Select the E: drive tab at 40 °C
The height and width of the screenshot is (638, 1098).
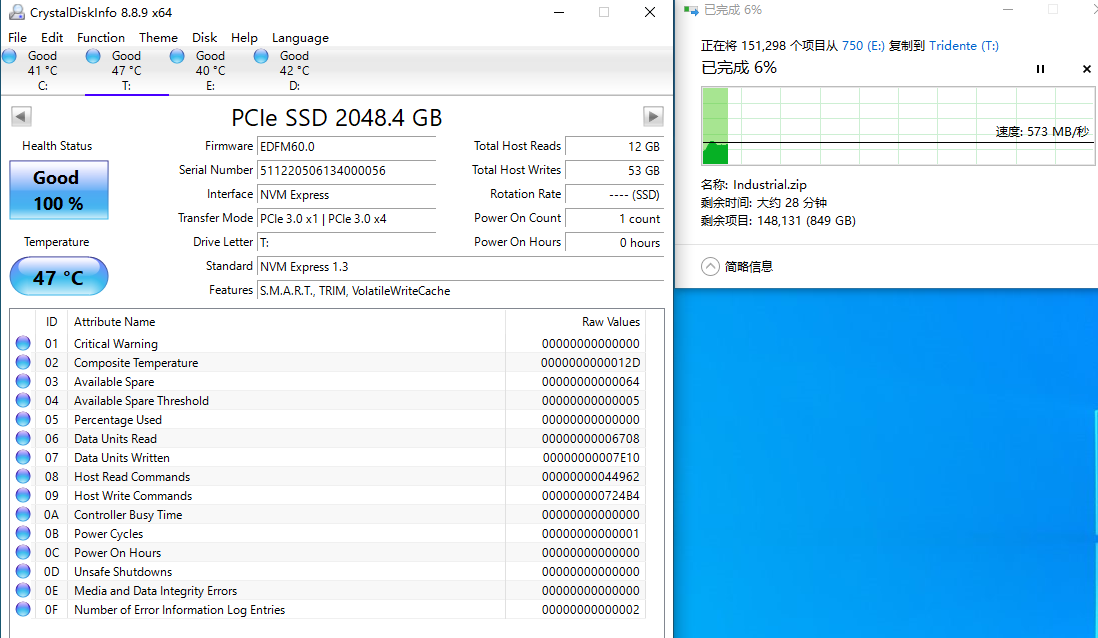point(211,70)
